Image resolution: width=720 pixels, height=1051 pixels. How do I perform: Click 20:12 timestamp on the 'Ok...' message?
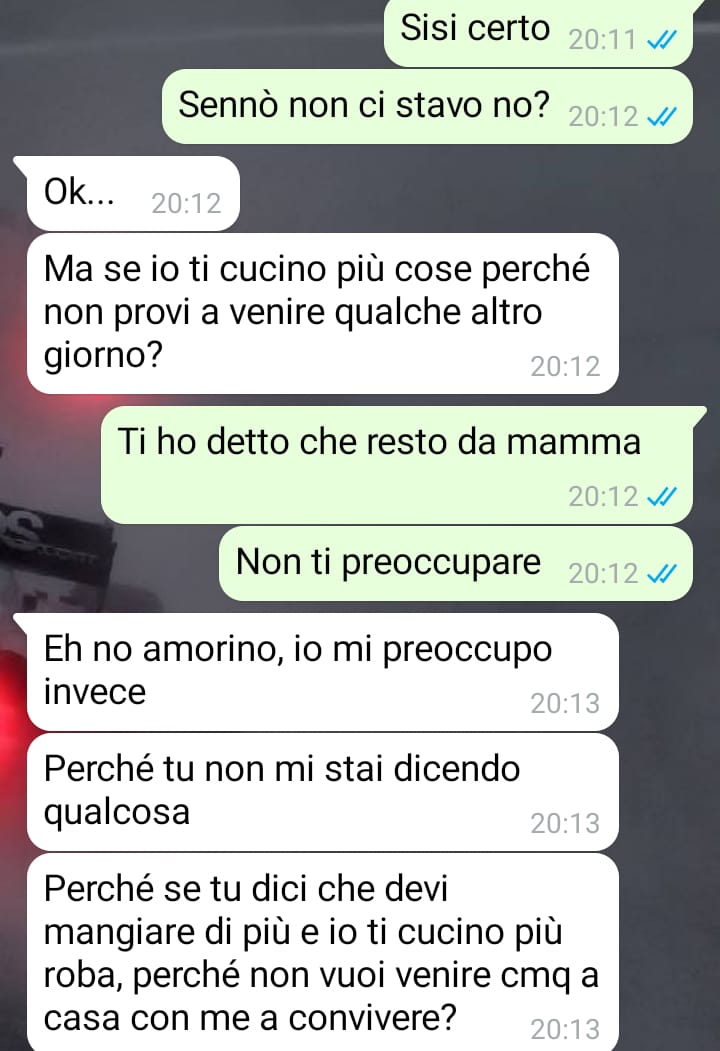point(186,204)
